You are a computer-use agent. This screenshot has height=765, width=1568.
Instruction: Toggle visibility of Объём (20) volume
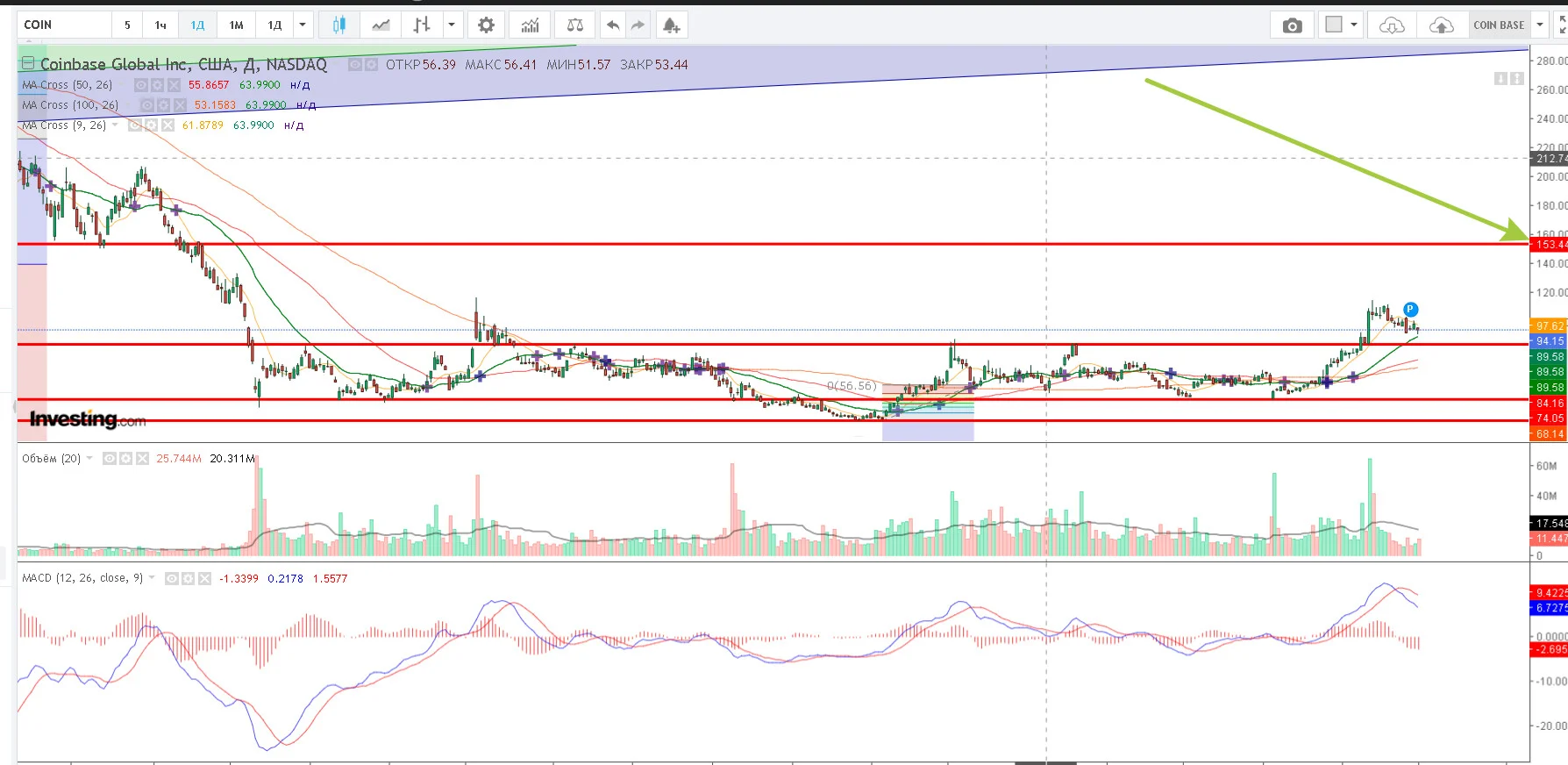point(110,459)
